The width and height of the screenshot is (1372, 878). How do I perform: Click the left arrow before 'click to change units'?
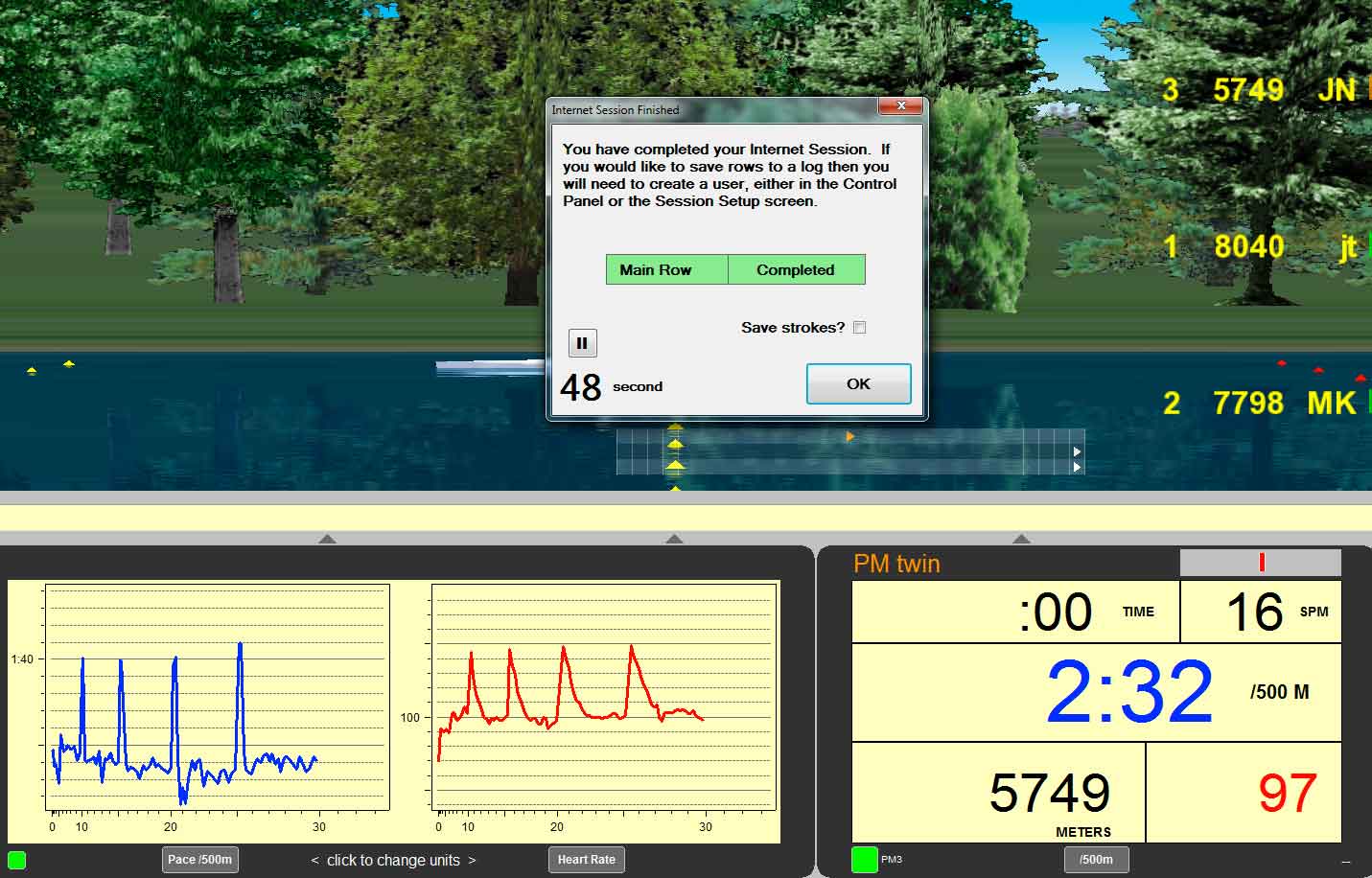pos(315,861)
